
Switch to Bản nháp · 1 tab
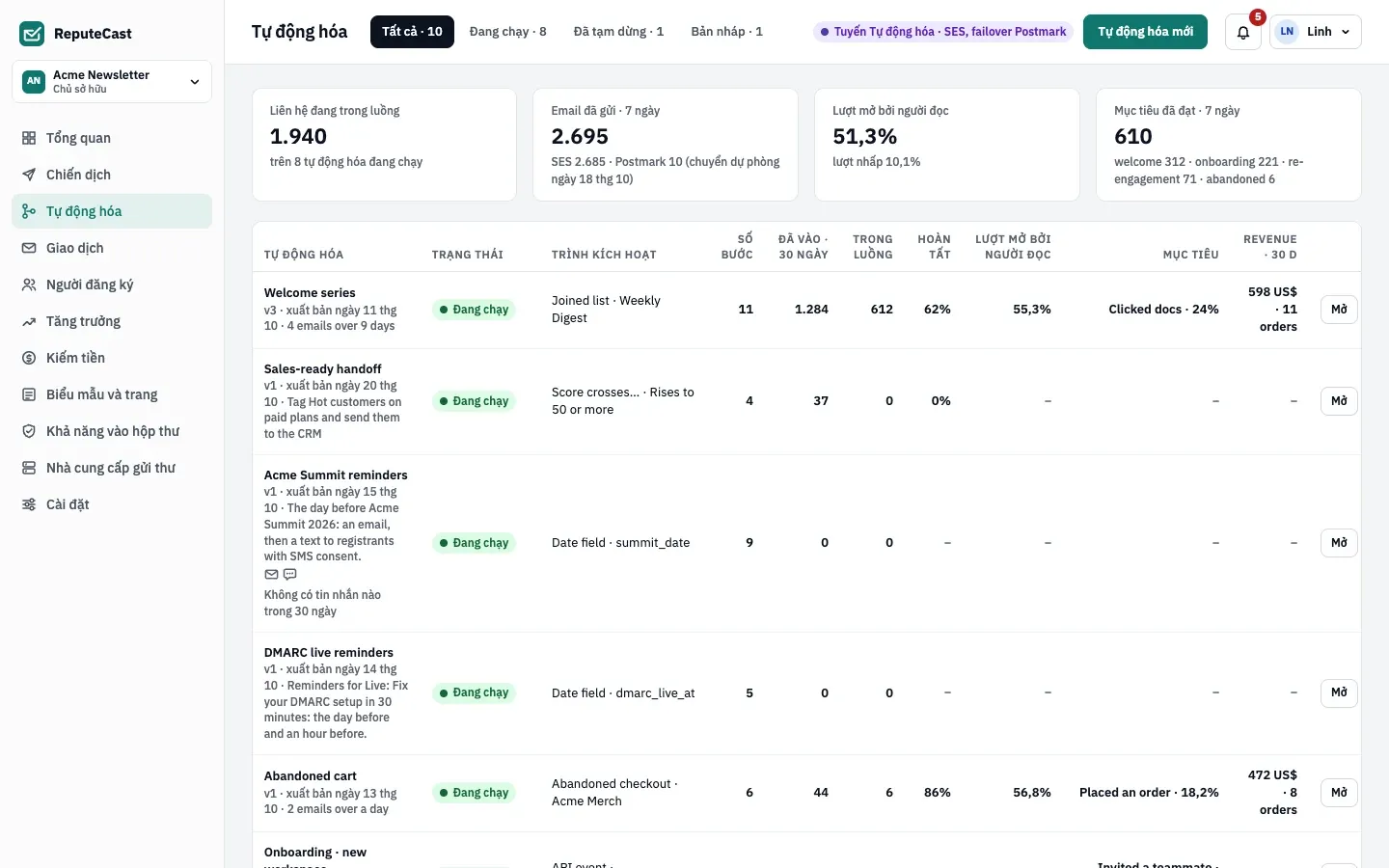[726, 32]
